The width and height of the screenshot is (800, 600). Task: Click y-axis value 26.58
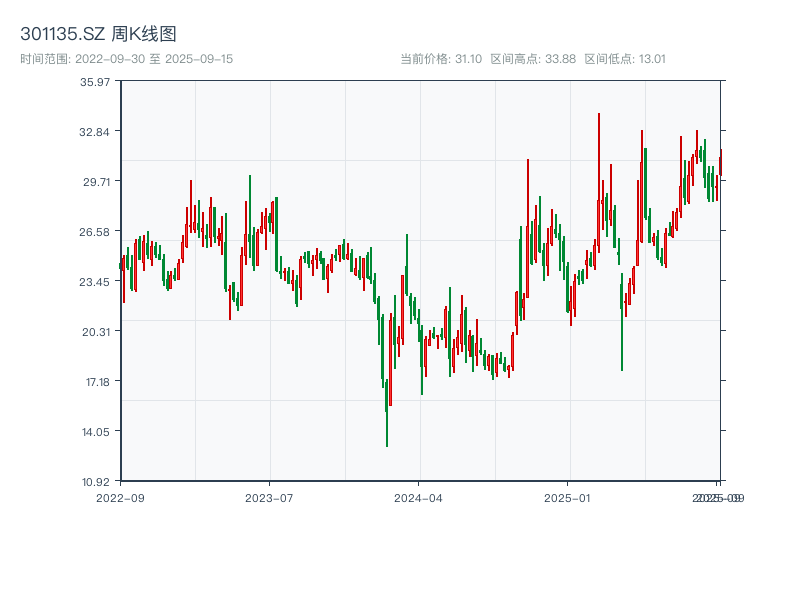pyautogui.click(x=94, y=232)
